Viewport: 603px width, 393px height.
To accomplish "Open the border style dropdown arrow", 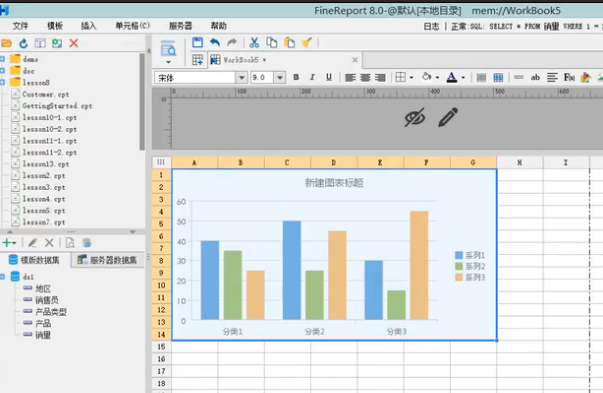I will tap(411, 78).
